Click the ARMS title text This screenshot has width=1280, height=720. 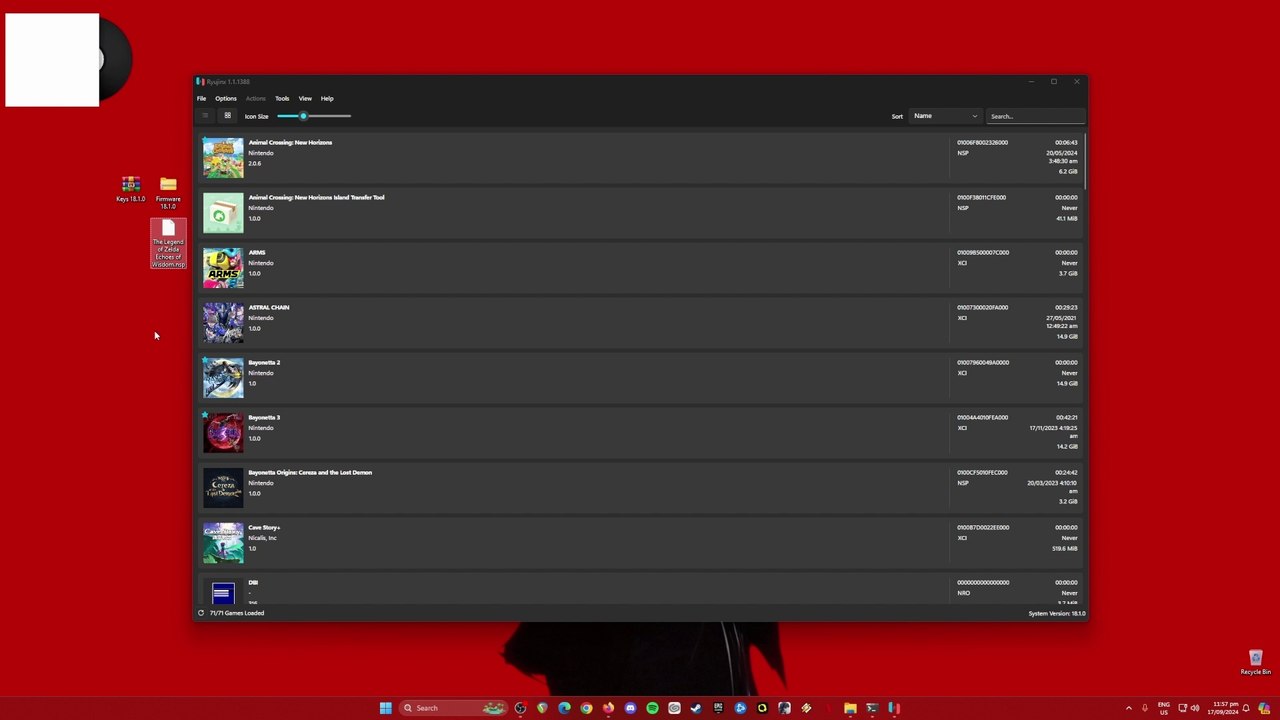point(257,253)
